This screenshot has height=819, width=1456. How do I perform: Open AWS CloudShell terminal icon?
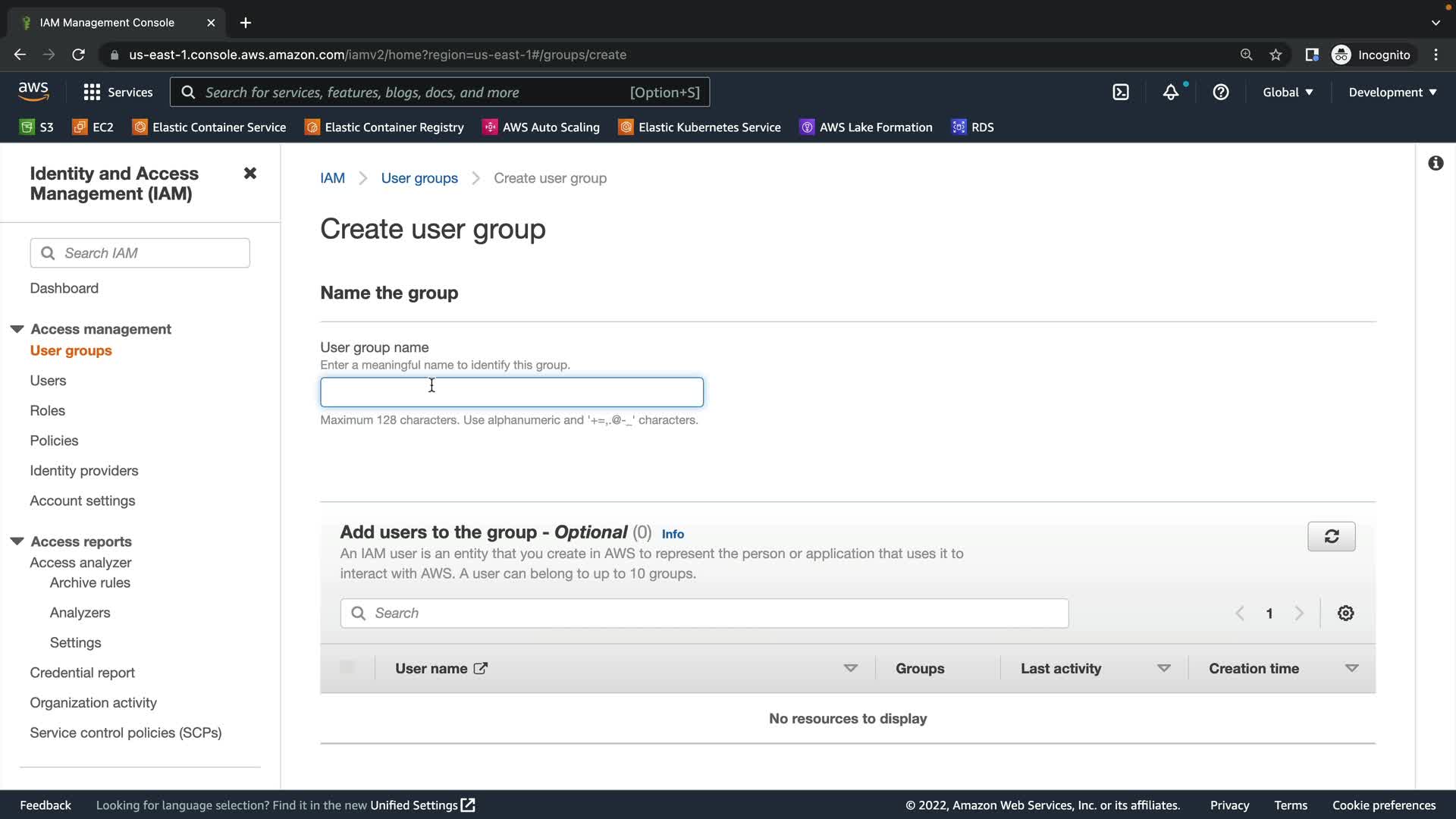pyautogui.click(x=1120, y=93)
